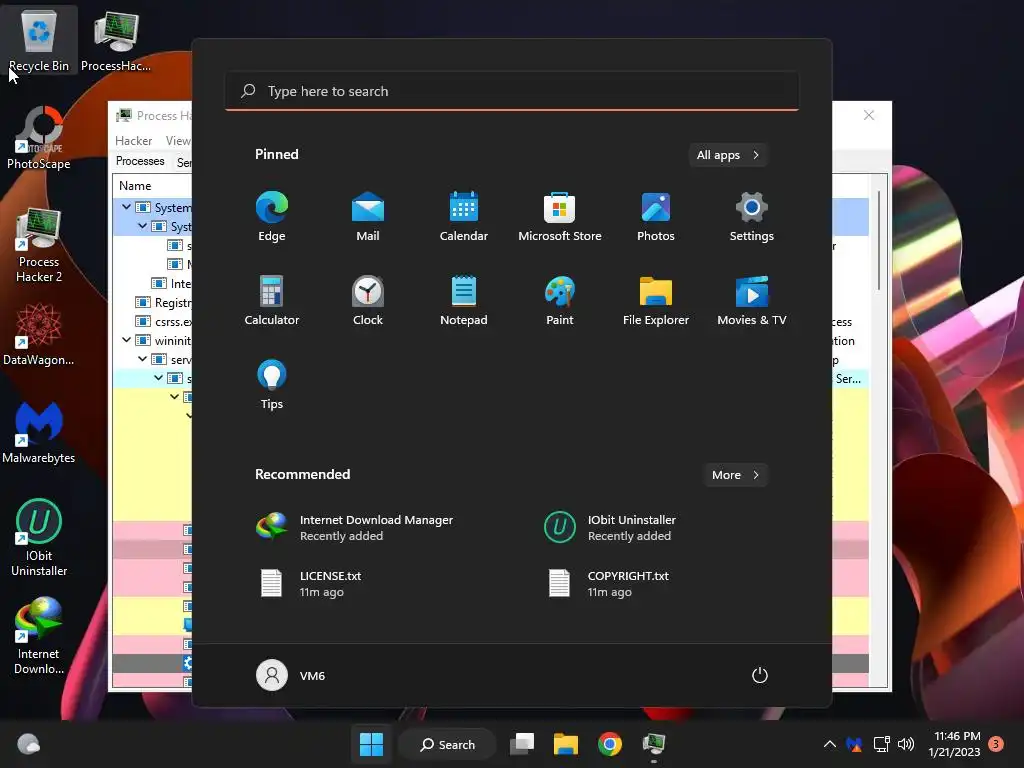
Task: Open the Calendar app
Action: pyautogui.click(x=464, y=217)
